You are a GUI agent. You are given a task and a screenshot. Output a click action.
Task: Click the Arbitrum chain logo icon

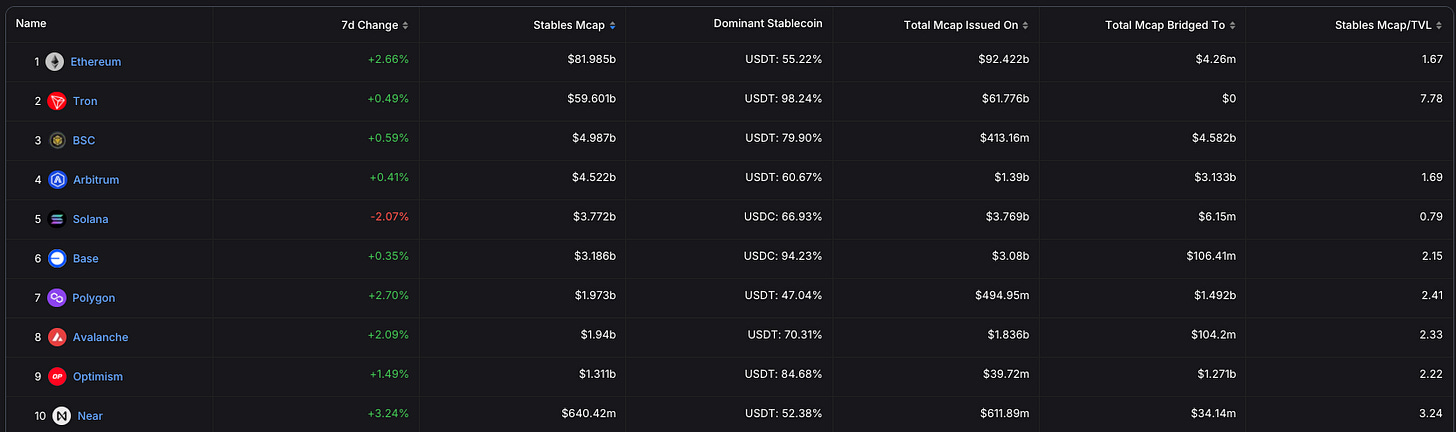57,180
